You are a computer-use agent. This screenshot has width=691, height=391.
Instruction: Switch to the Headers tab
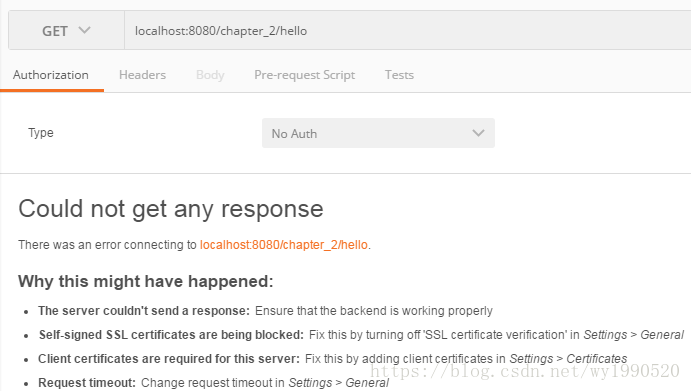tap(142, 75)
